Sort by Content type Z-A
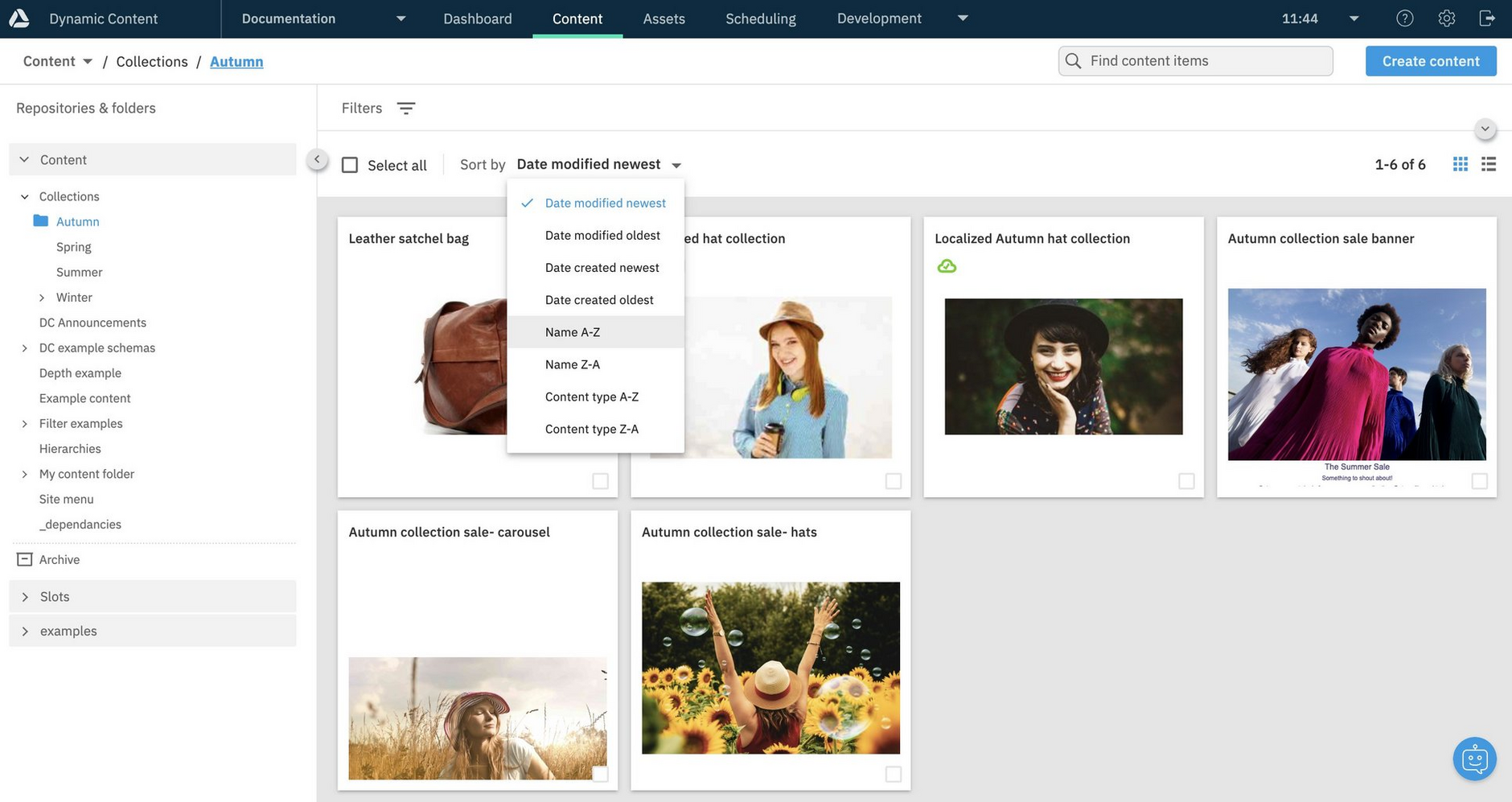The width and height of the screenshot is (1512, 802). (596, 429)
